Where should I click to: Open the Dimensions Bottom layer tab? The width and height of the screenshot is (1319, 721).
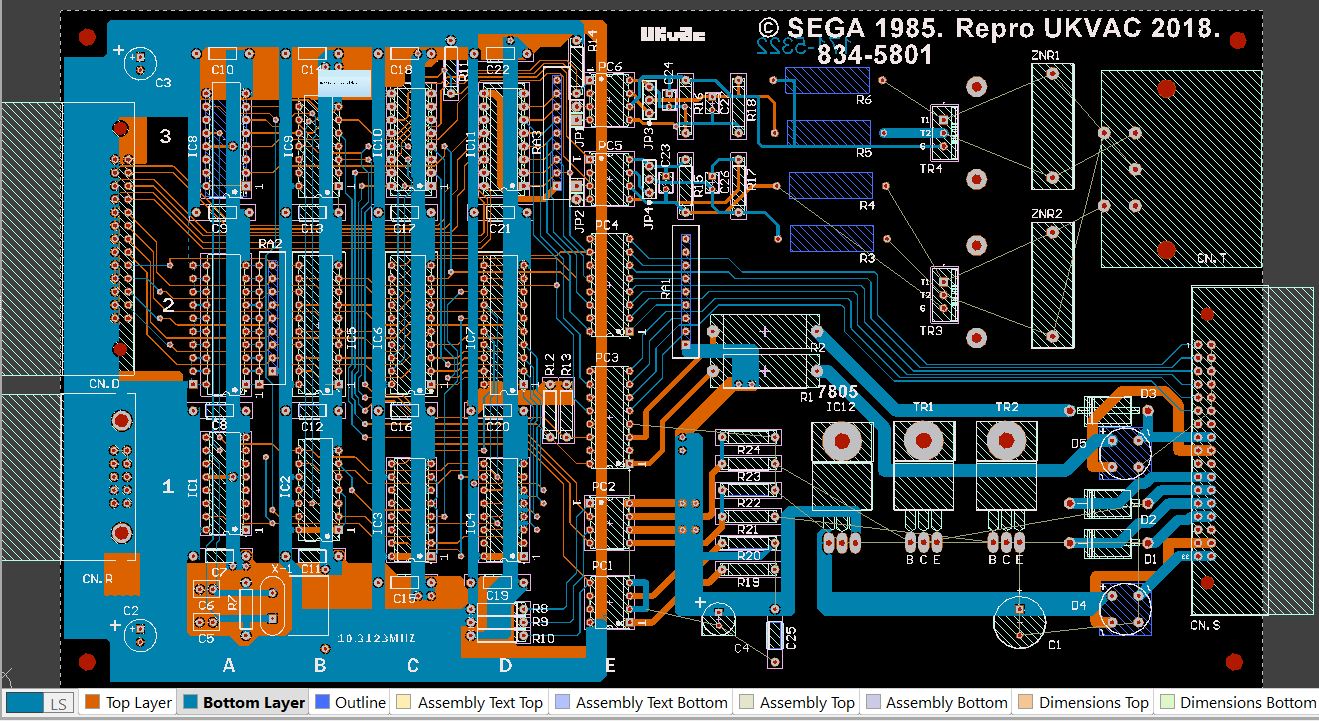[1236, 703]
